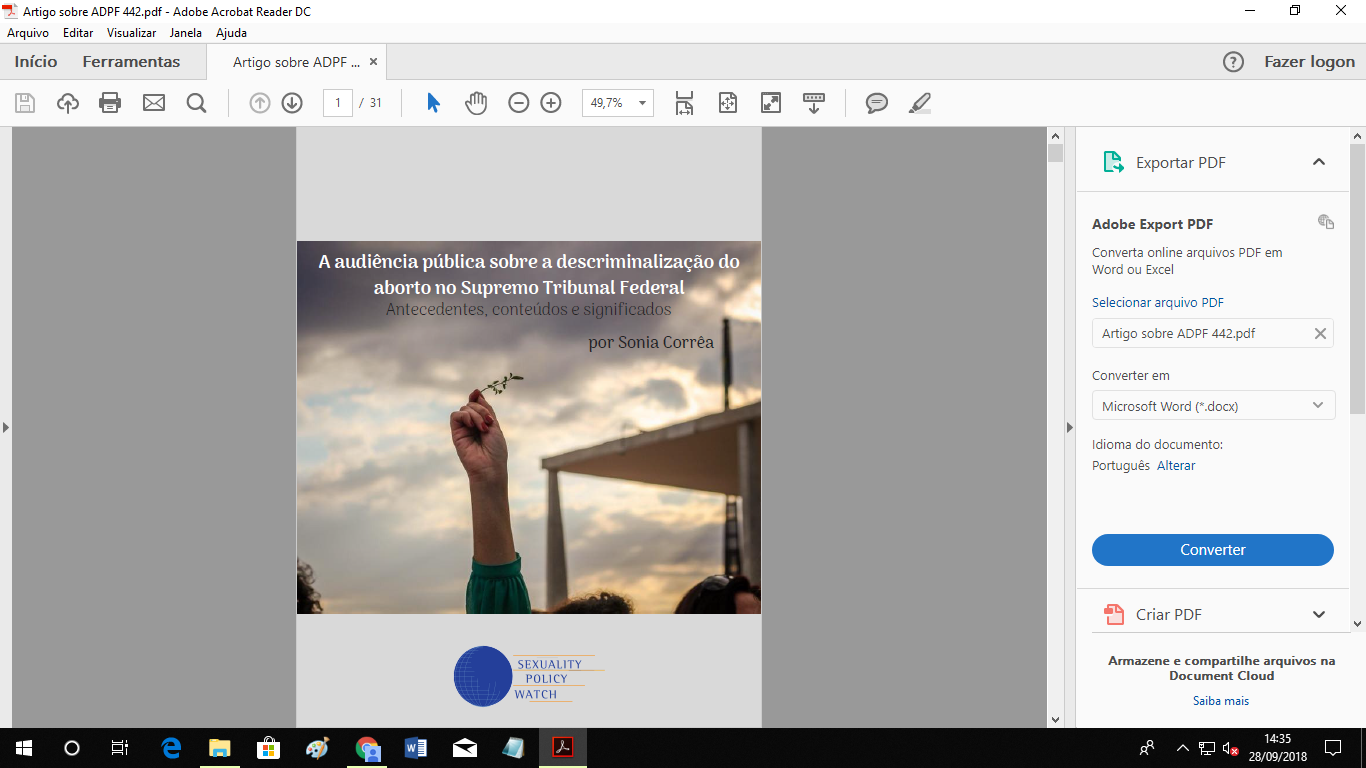
Task: Click the blue Converter button
Action: pyautogui.click(x=1213, y=550)
